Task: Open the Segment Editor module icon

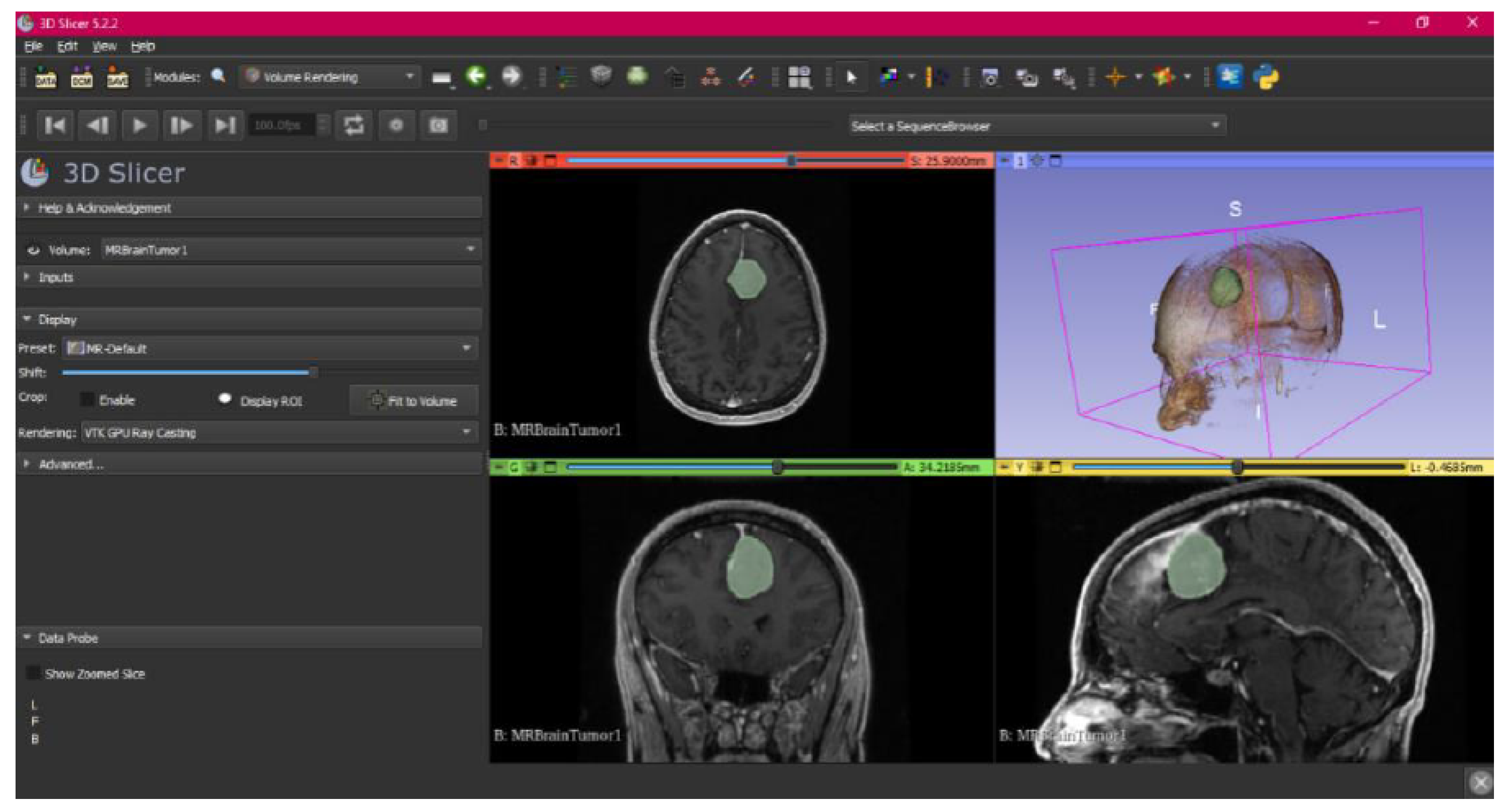Action: tap(745, 77)
